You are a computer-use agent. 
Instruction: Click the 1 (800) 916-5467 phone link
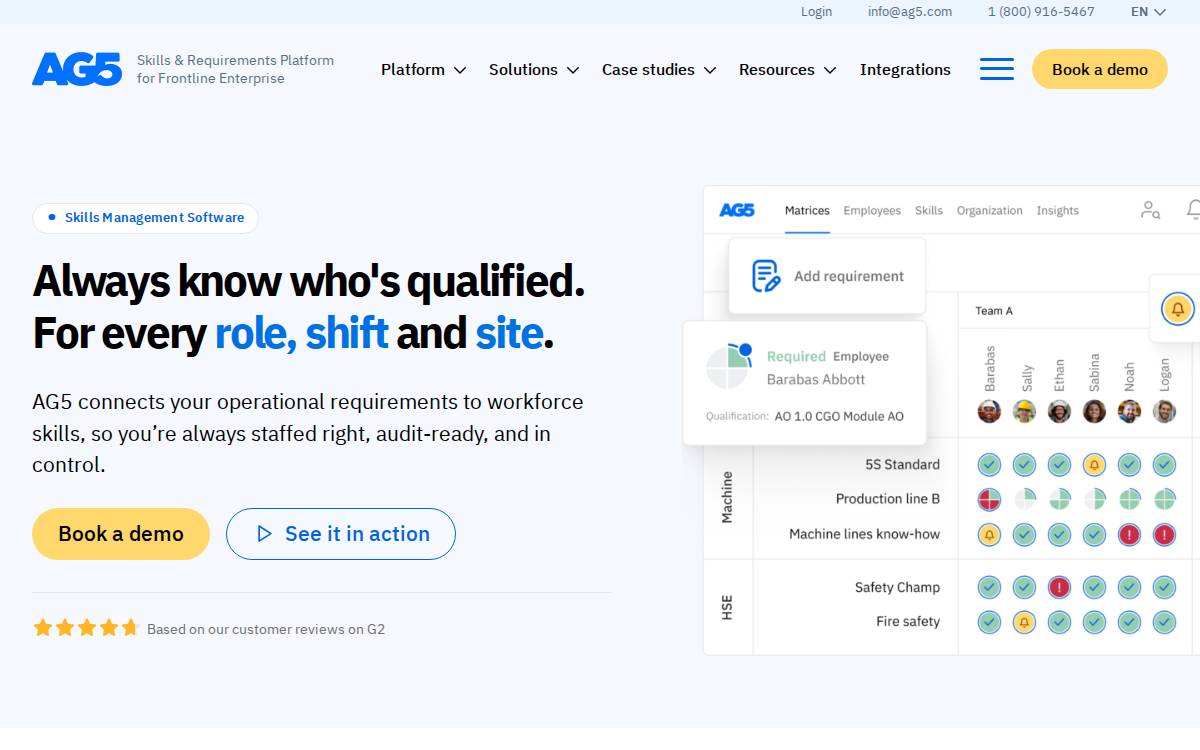click(x=1041, y=12)
